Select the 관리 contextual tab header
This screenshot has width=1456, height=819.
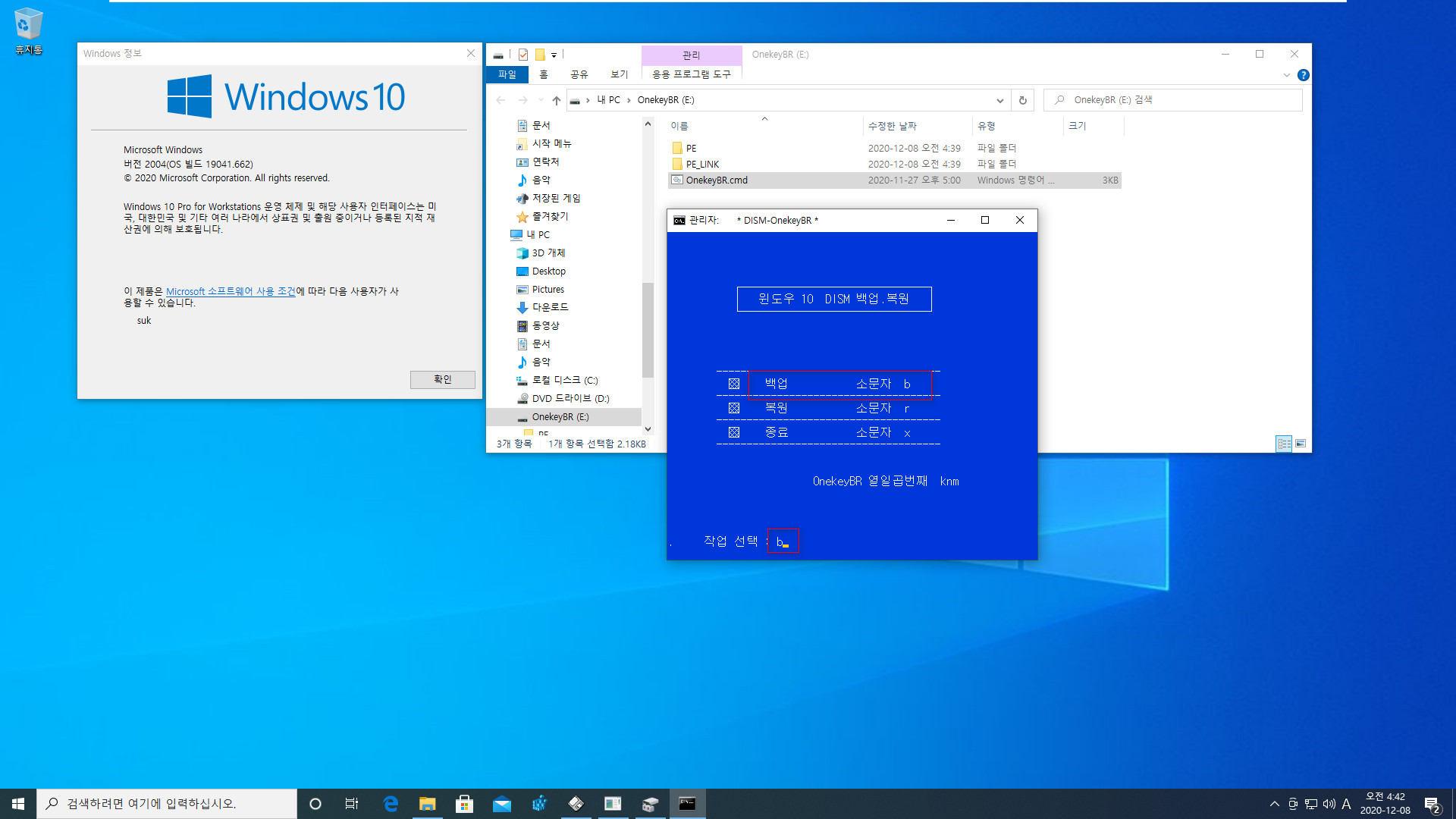pos(692,55)
